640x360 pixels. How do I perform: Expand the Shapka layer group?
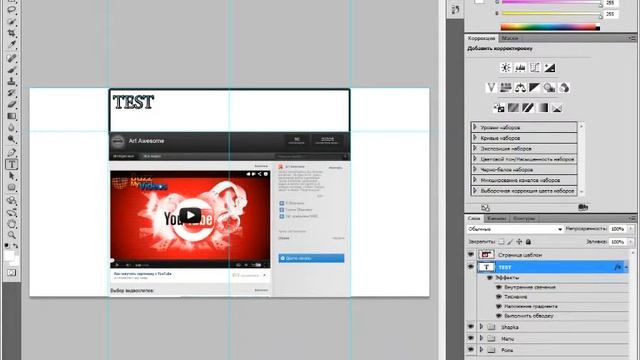(481, 327)
